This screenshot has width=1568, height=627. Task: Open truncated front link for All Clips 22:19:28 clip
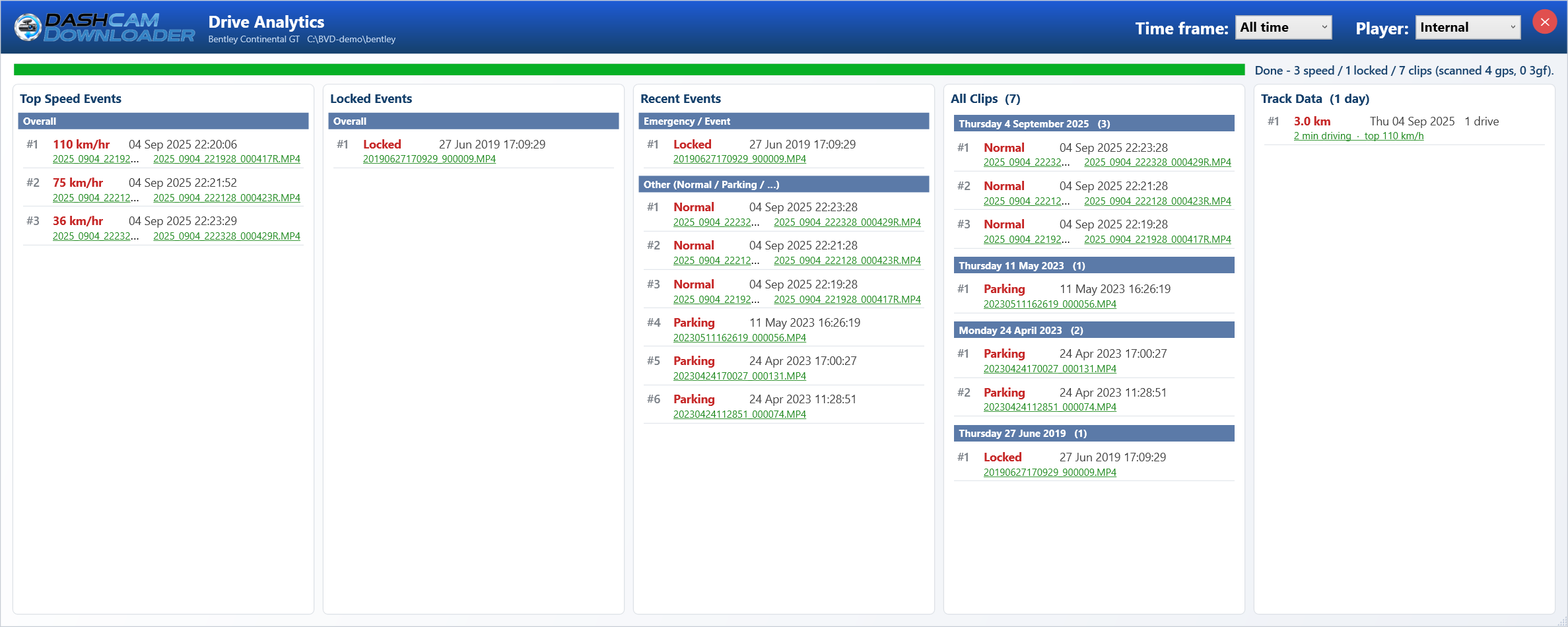1027,240
